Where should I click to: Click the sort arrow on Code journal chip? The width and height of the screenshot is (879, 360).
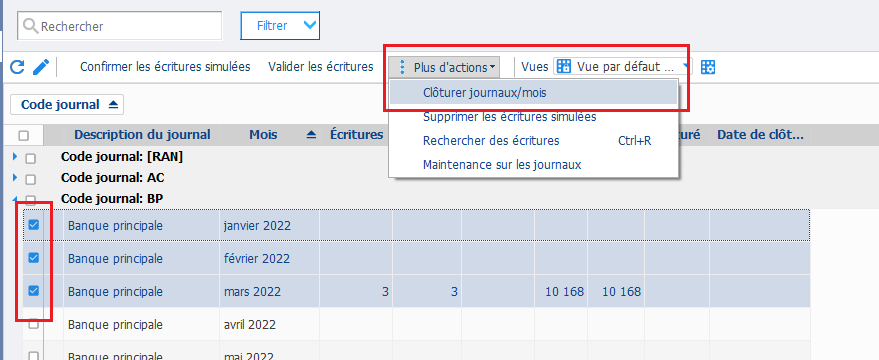113,104
